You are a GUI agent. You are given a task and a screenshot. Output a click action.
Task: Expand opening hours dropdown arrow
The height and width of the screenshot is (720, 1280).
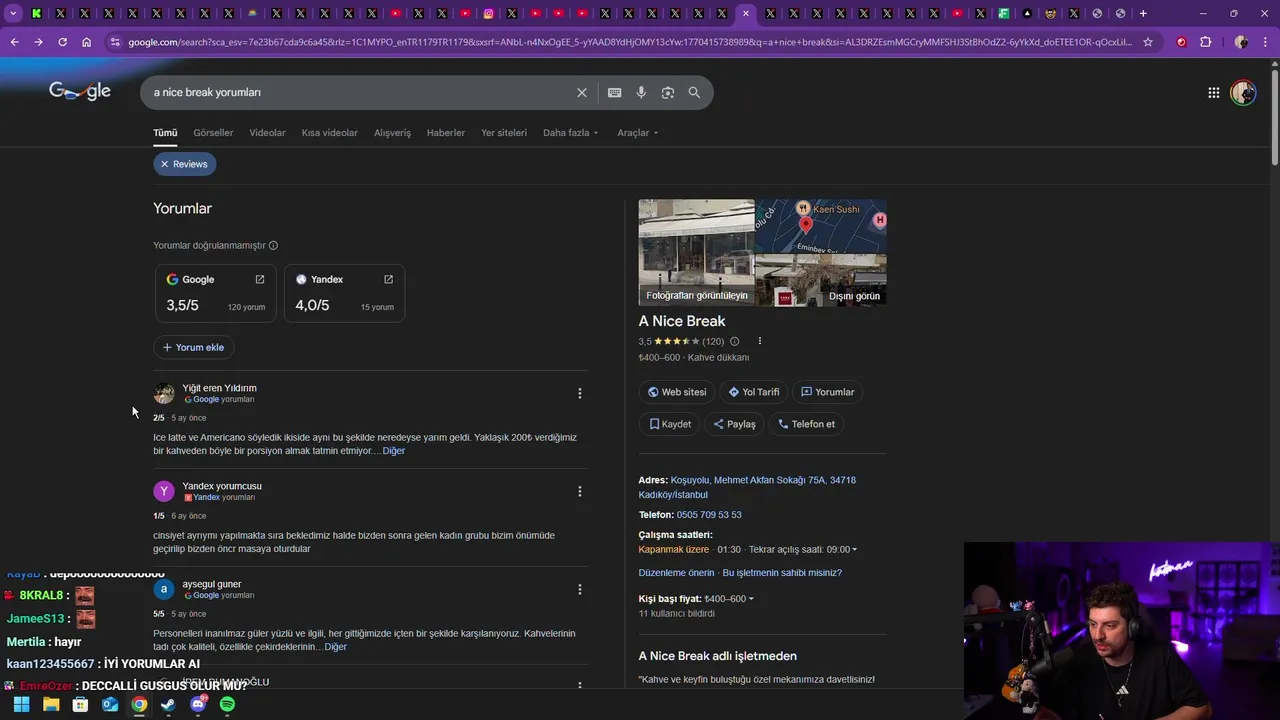coord(854,549)
